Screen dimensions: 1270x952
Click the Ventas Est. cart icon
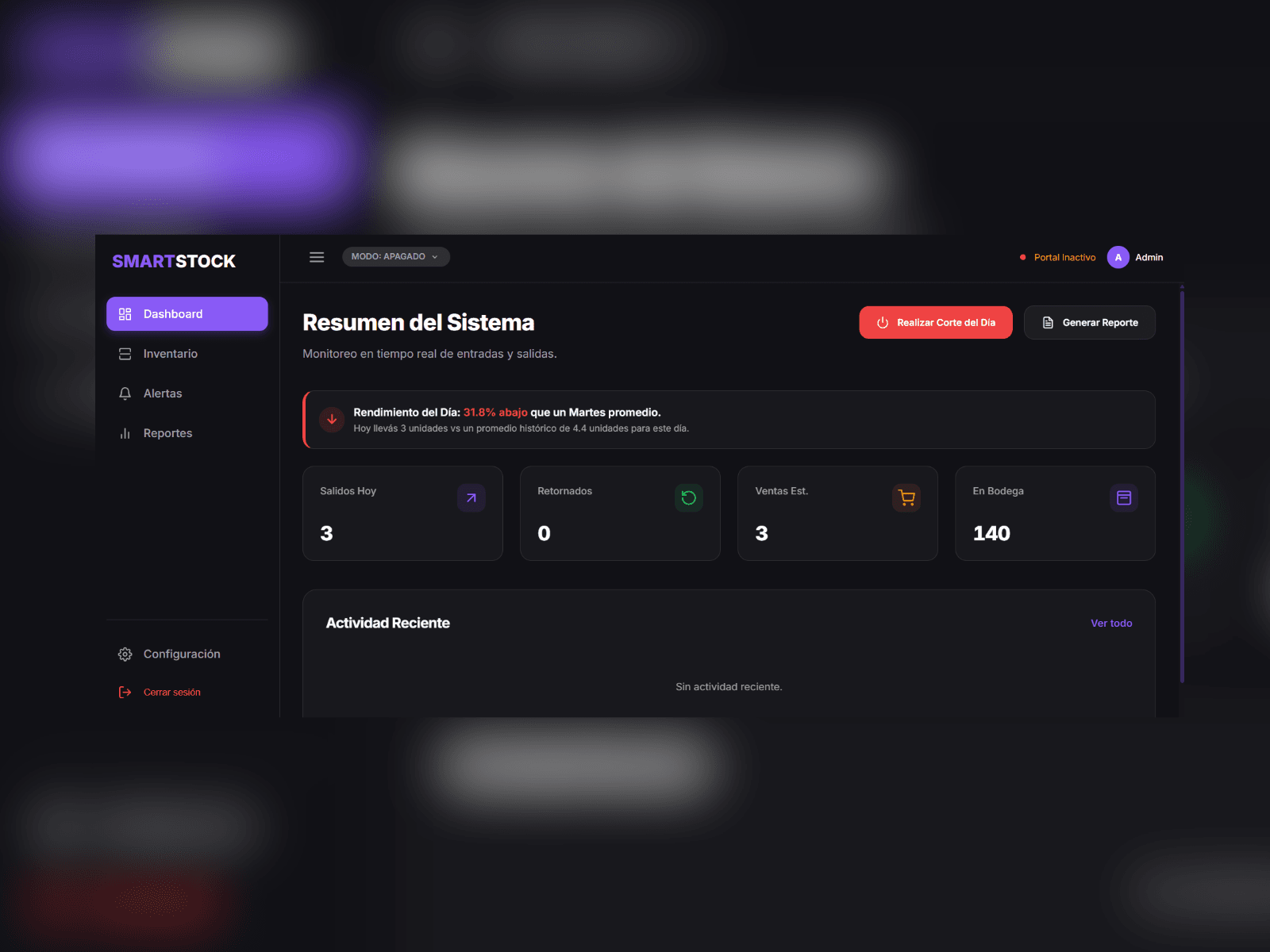(906, 498)
